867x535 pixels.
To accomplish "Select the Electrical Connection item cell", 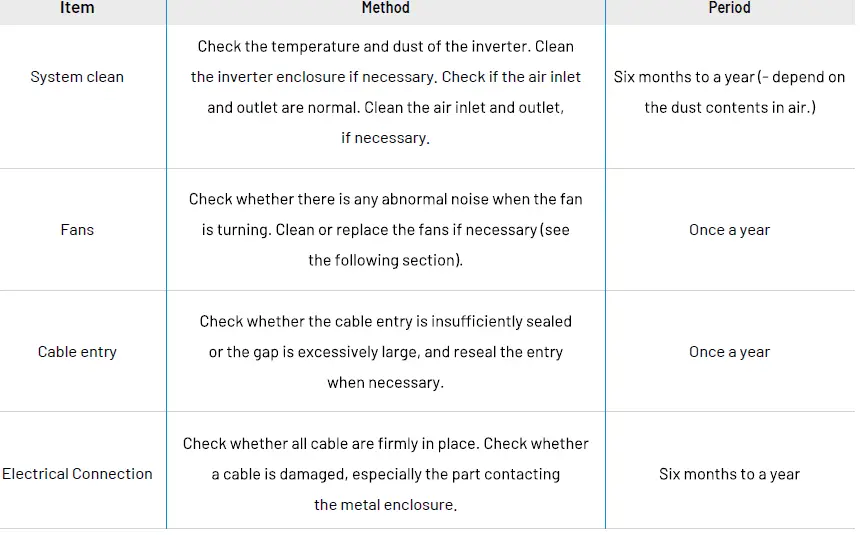I will pos(77,474).
